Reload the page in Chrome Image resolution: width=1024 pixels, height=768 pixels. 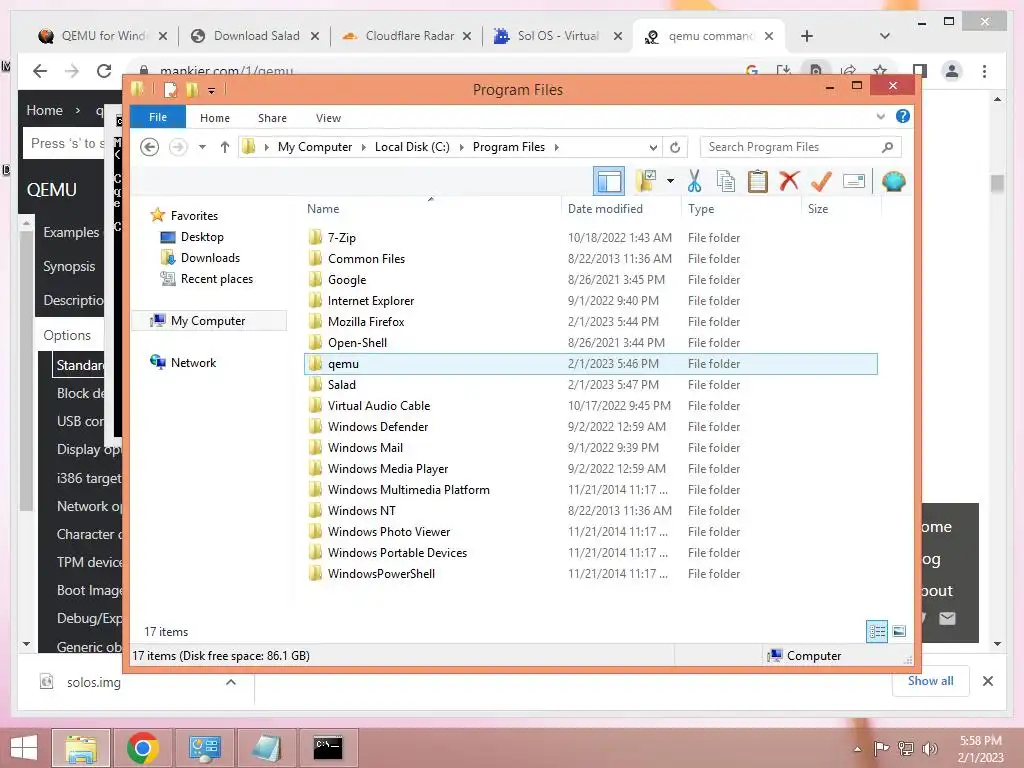point(104,71)
